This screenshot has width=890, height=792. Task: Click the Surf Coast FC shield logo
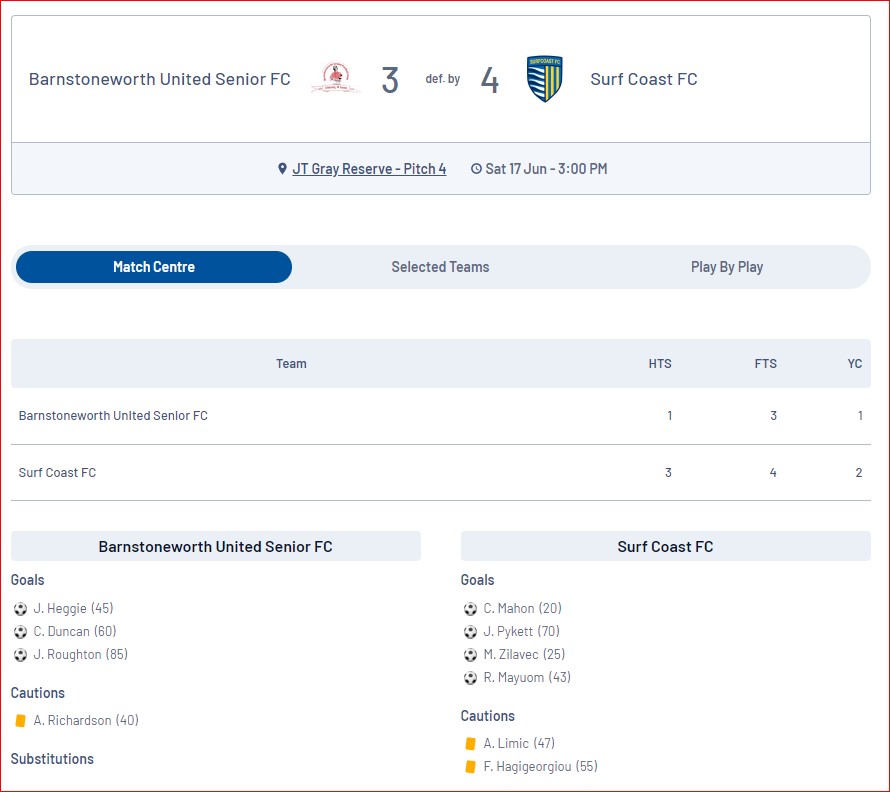[x=544, y=78]
